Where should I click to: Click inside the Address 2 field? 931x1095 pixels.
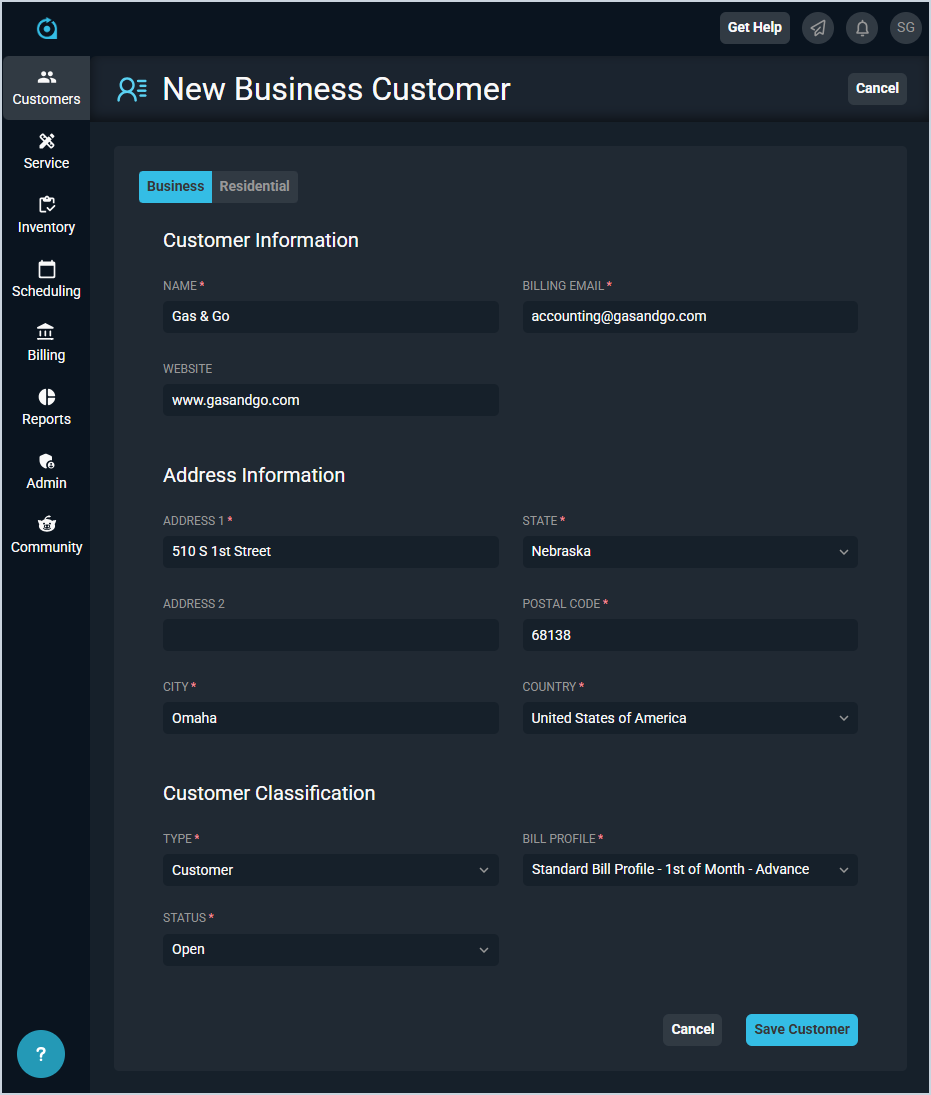pyautogui.click(x=330, y=634)
